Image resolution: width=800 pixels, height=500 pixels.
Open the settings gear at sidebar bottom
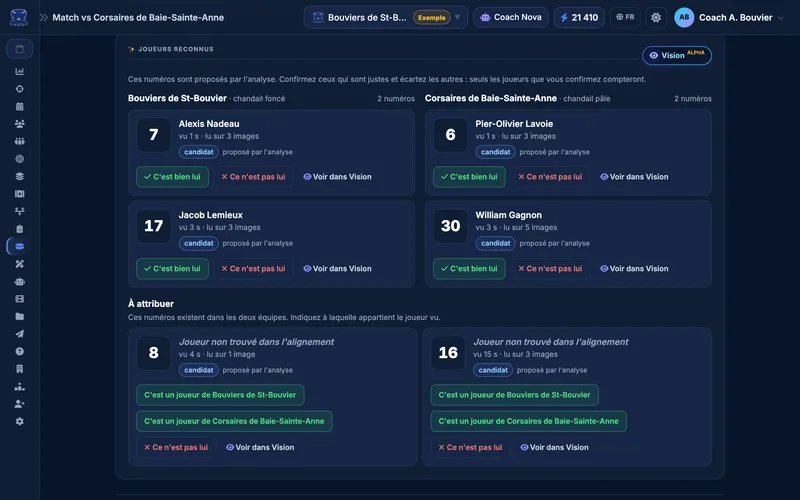click(19, 421)
